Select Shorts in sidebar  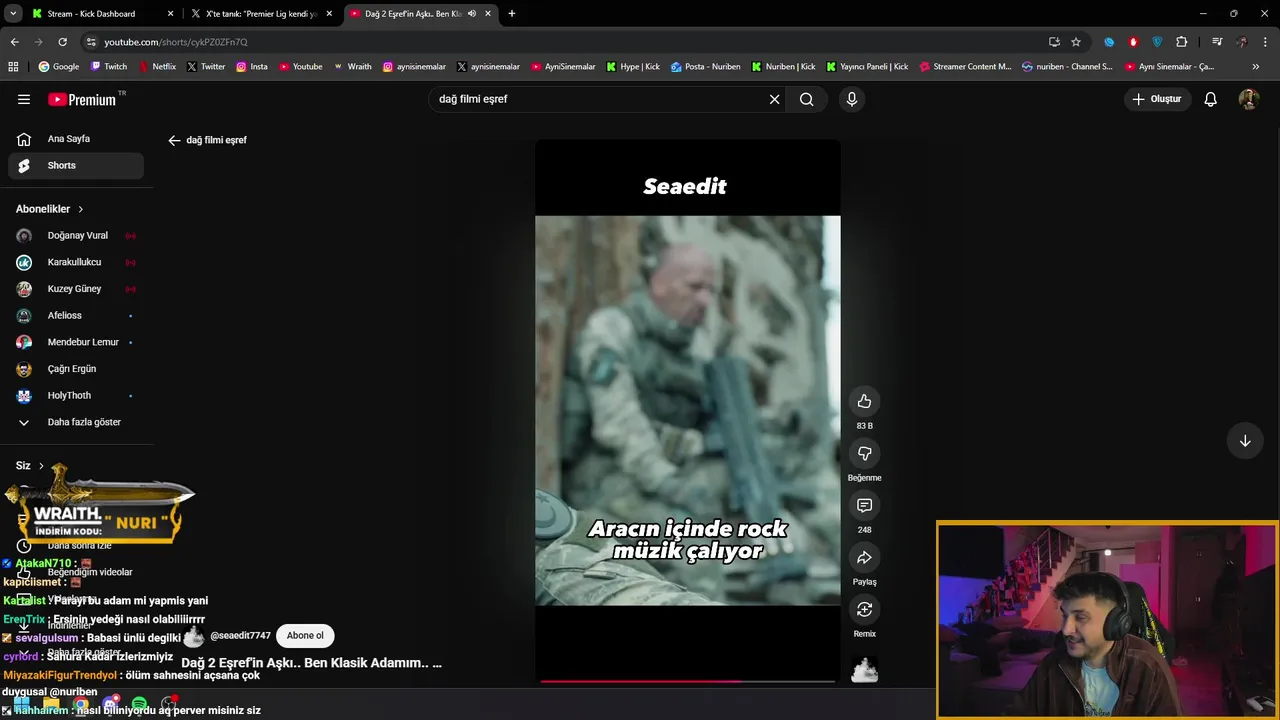click(76, 165)
